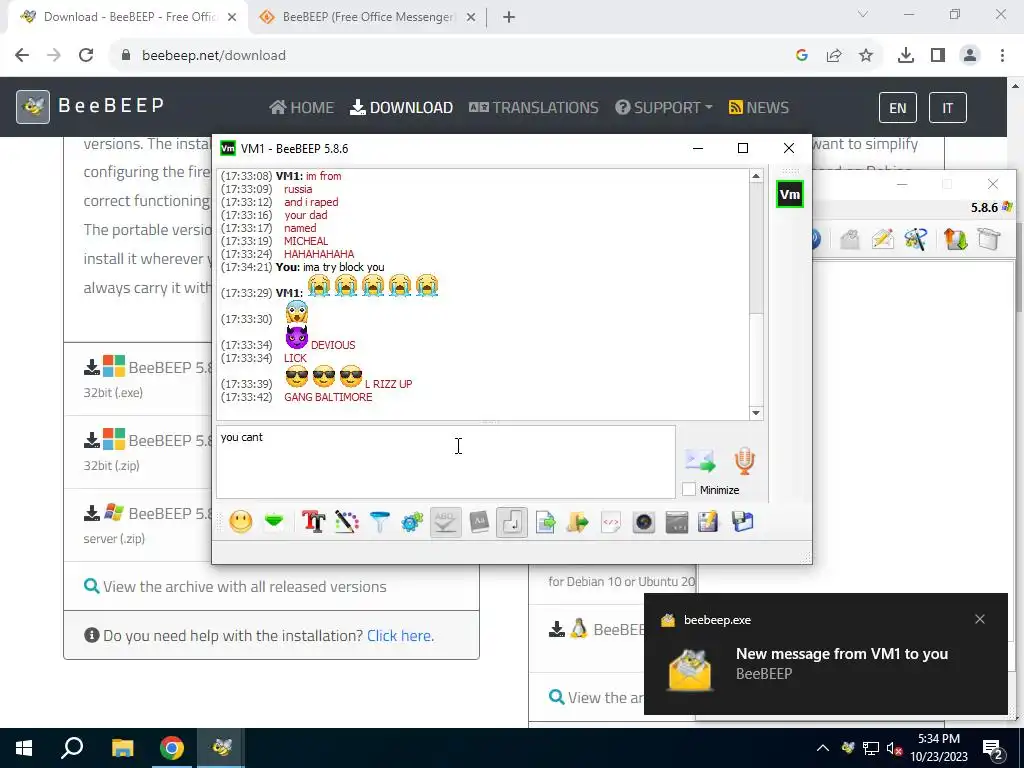Go back in browser history

(x=22, y=56)
